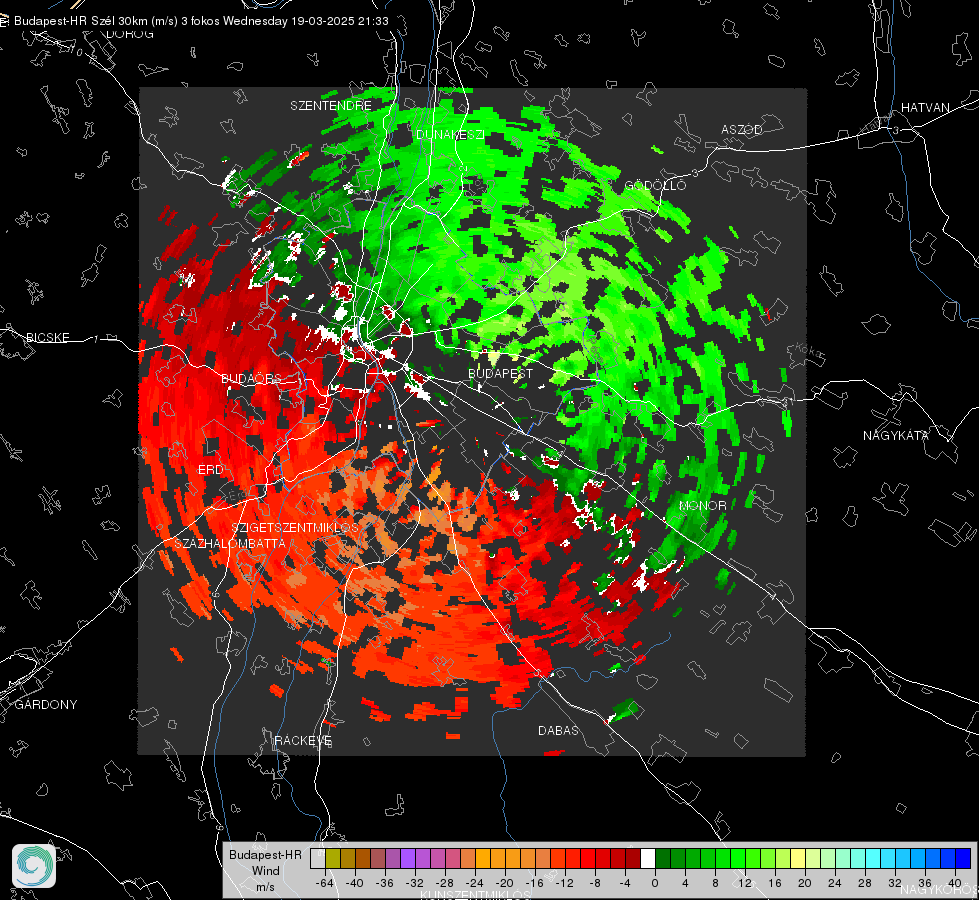Click the 16 value on the legend scale
This screenshot has height=900, width=979.
click(775, 883)
